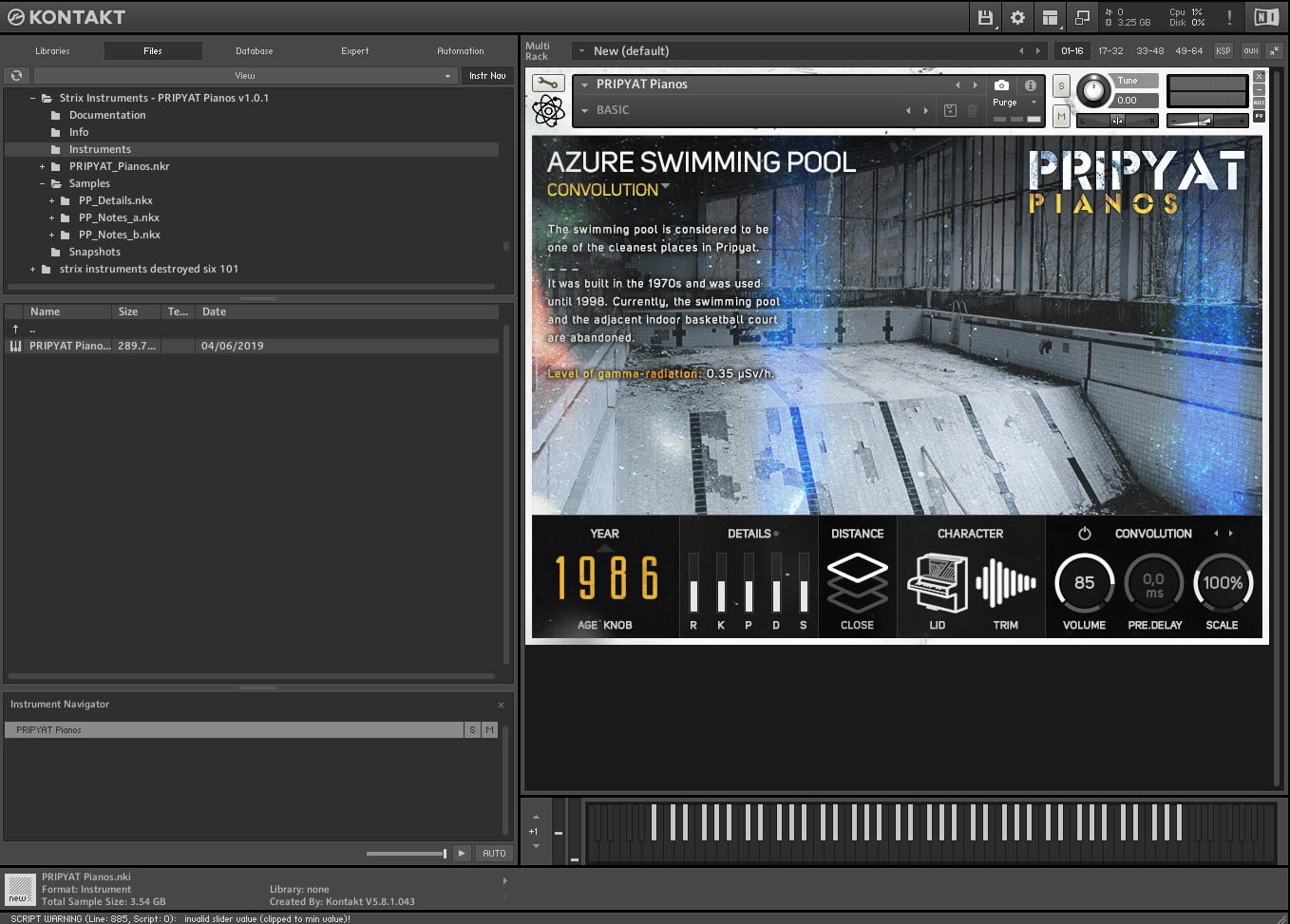Remove the PRIPYAT Pianos instrument with X

(1259, 76)
